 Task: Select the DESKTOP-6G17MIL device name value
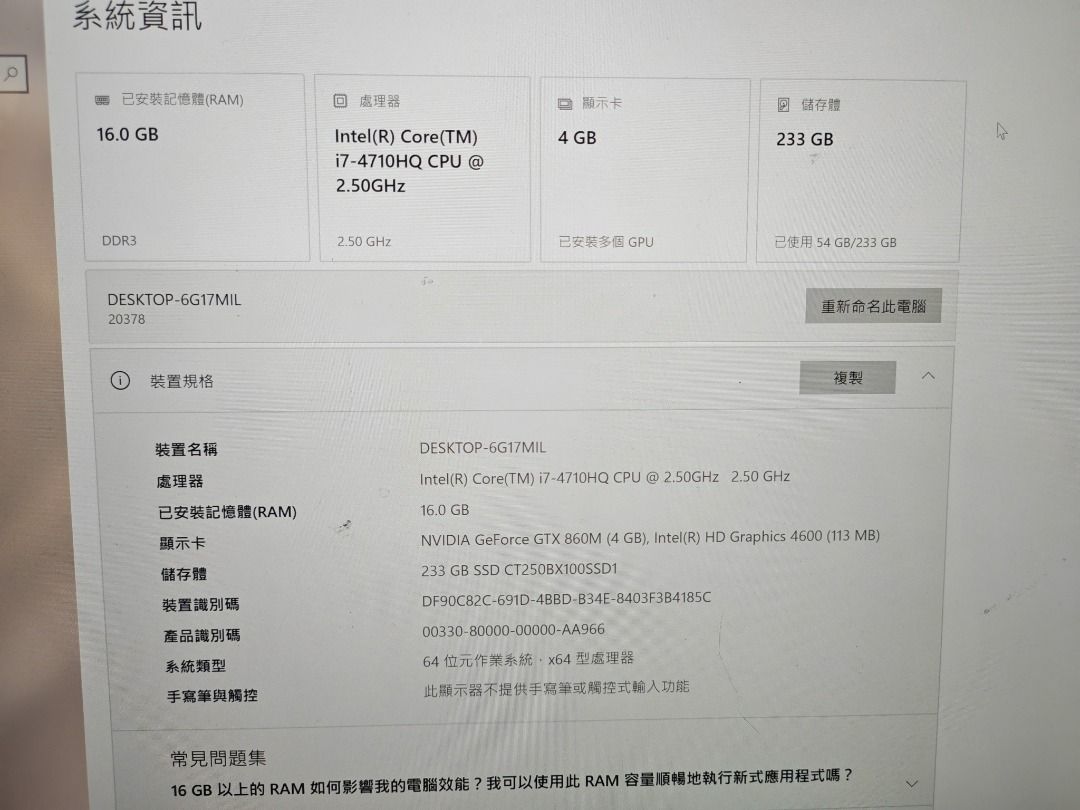[x=483, y=448]
